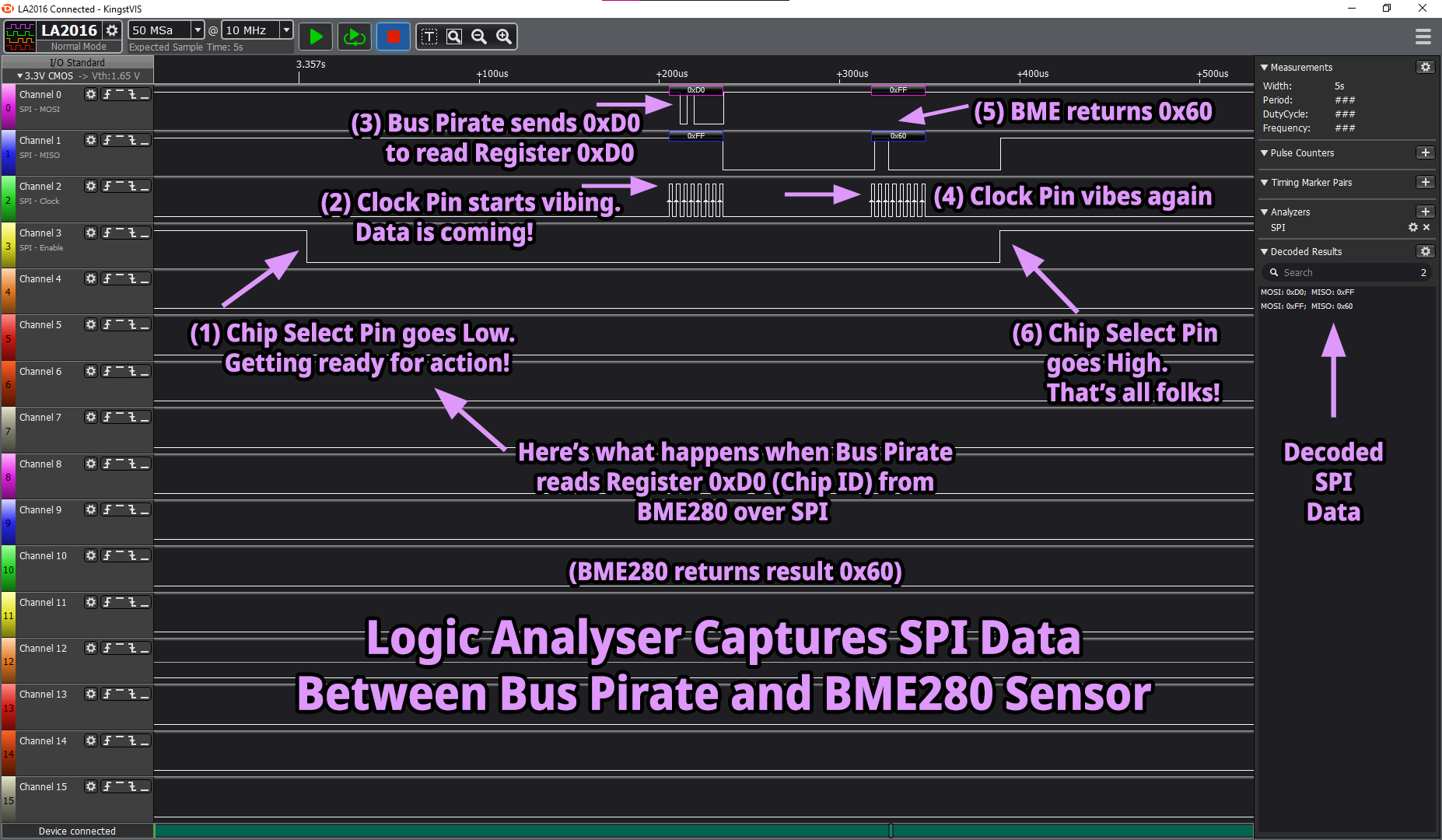
Task: Open LA2016 device settings gear
Action: [113, 30]
